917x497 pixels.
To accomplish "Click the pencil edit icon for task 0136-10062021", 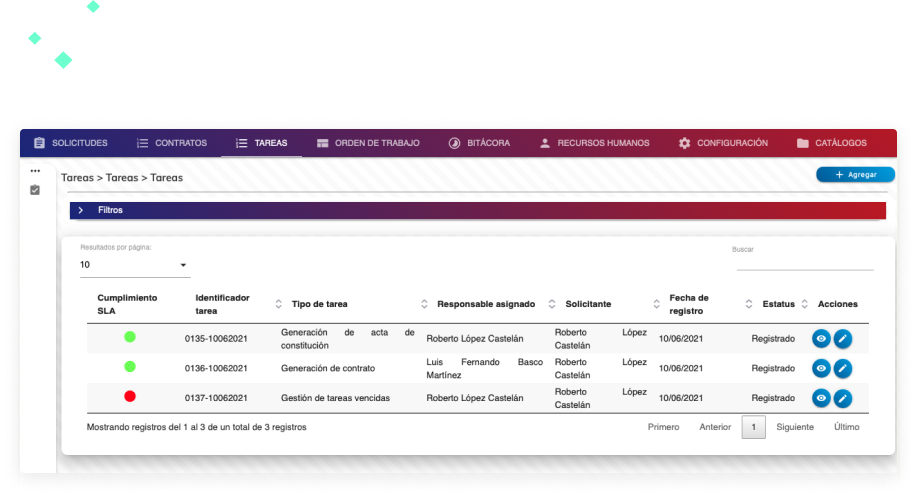I will pos(843,368).
